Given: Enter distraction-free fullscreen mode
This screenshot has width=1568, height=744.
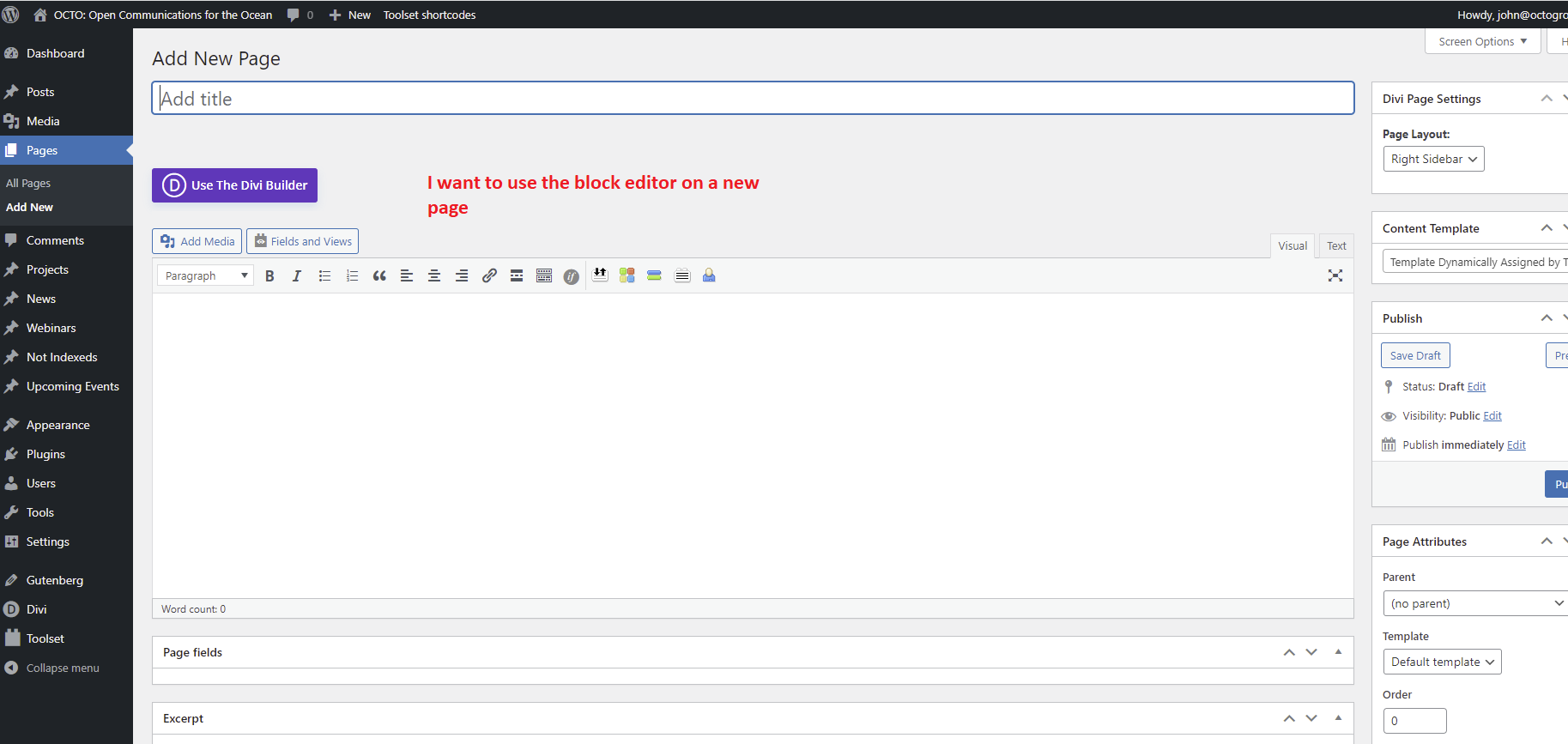Looking at the screenshot, I should click(x=1335, y=275).
